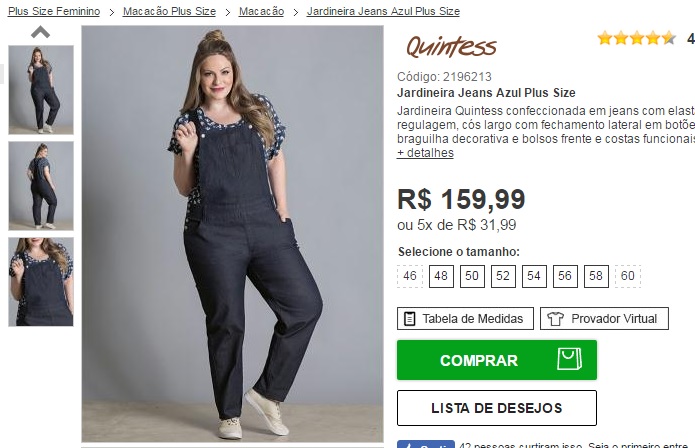Open Tabela de Medidas clipboard icon
695x448 pixels.
[x=410, y=319]
